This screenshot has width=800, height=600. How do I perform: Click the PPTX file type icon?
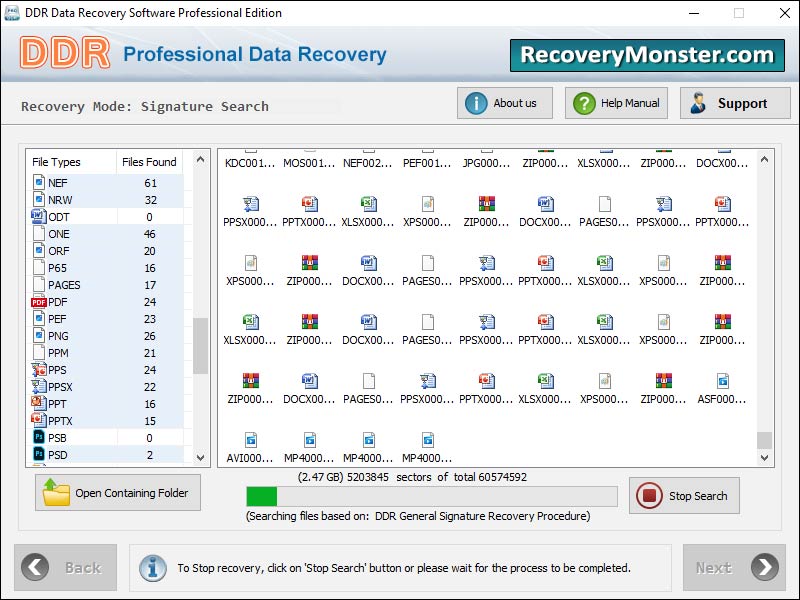tap(39, 420)
